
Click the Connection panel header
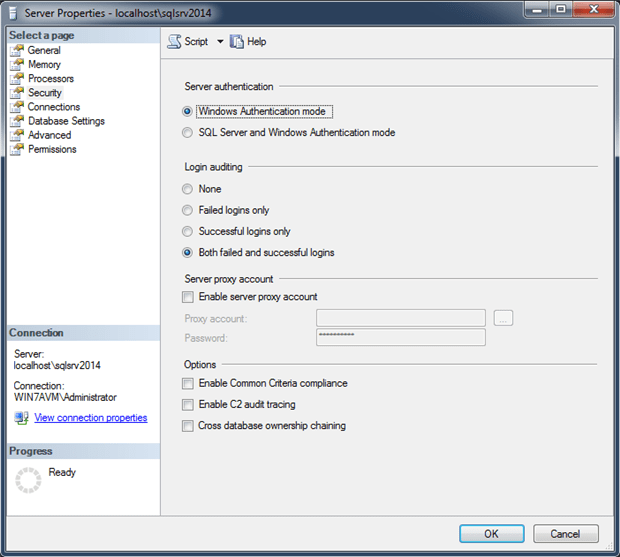[x=36, y=333]
